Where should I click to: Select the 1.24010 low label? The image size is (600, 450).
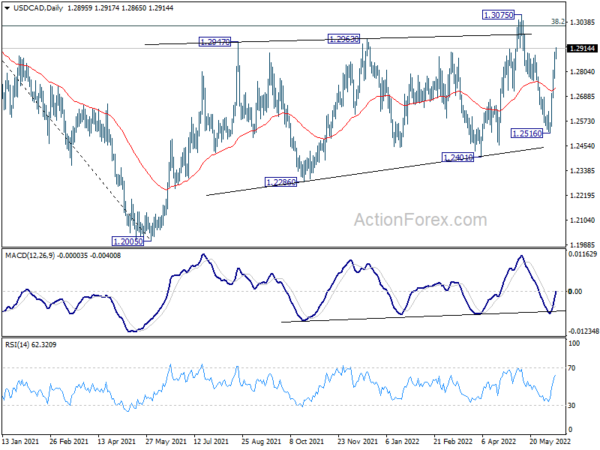[x=458, y=157]
